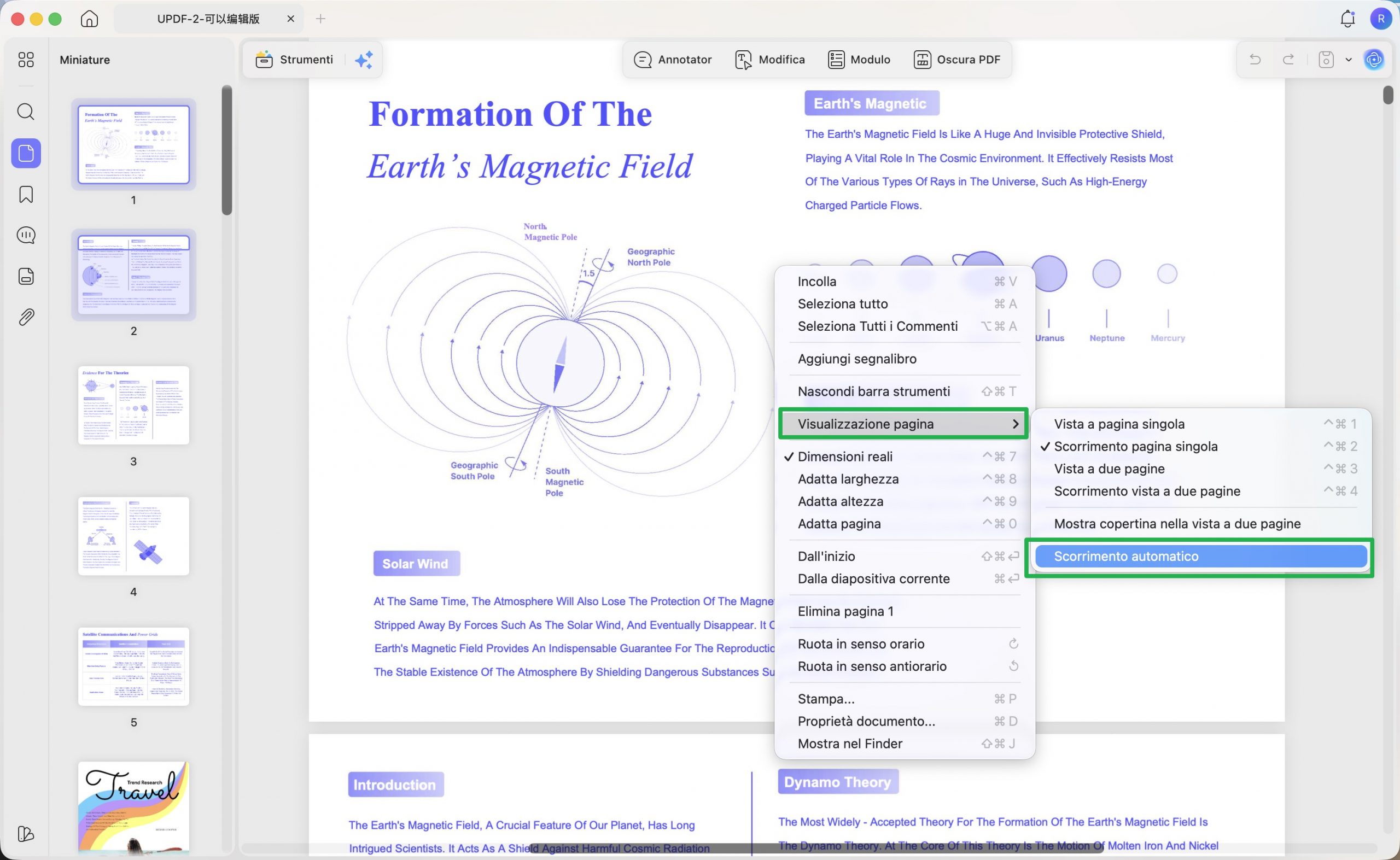Open the Strumenti tools button

pyautogui.click(x=295, y=60)
